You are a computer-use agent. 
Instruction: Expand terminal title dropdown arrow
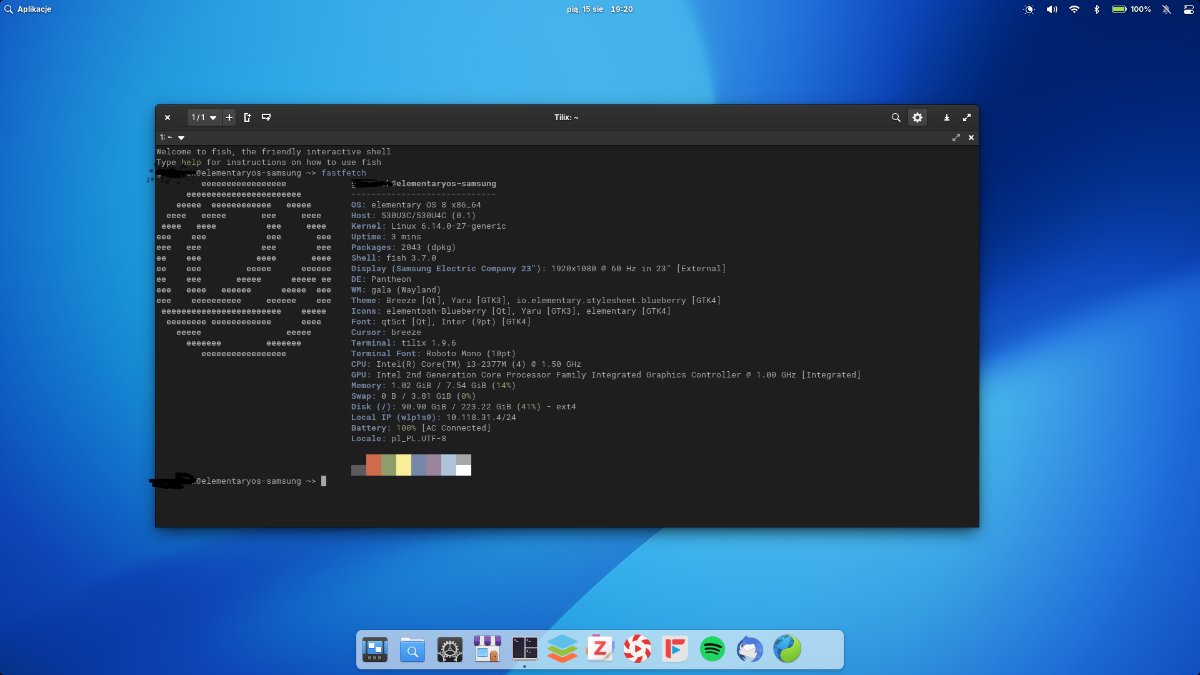click(x=181, y=137)
